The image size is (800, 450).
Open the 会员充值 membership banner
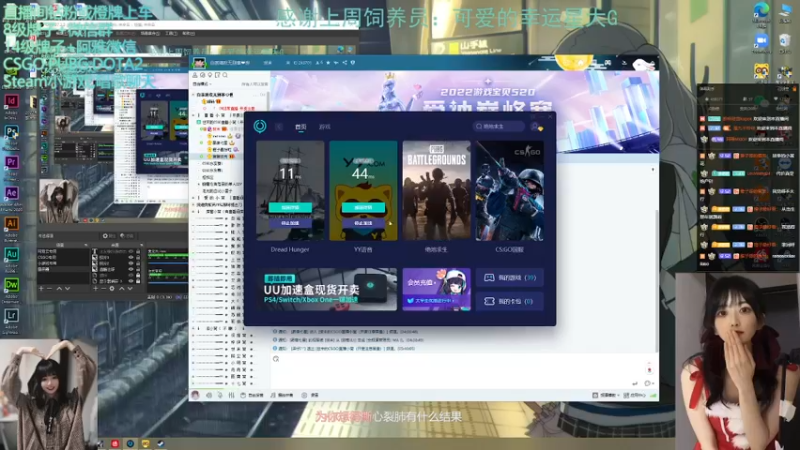point(437,289)
